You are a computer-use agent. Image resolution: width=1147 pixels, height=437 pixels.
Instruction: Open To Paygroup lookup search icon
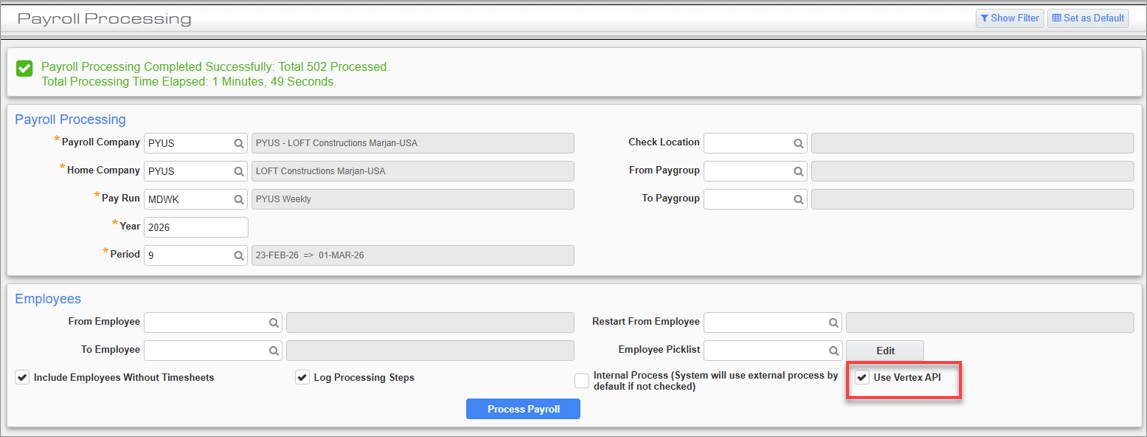coord(798,199)
